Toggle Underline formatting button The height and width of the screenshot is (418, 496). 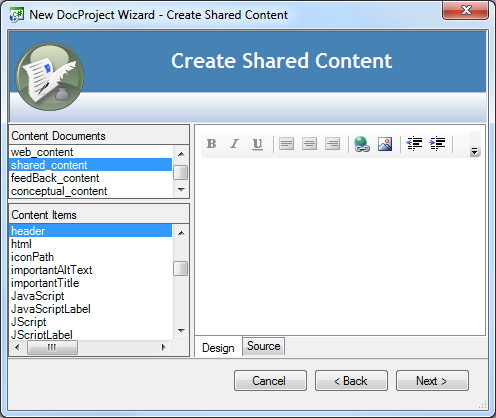coord(257,144)
